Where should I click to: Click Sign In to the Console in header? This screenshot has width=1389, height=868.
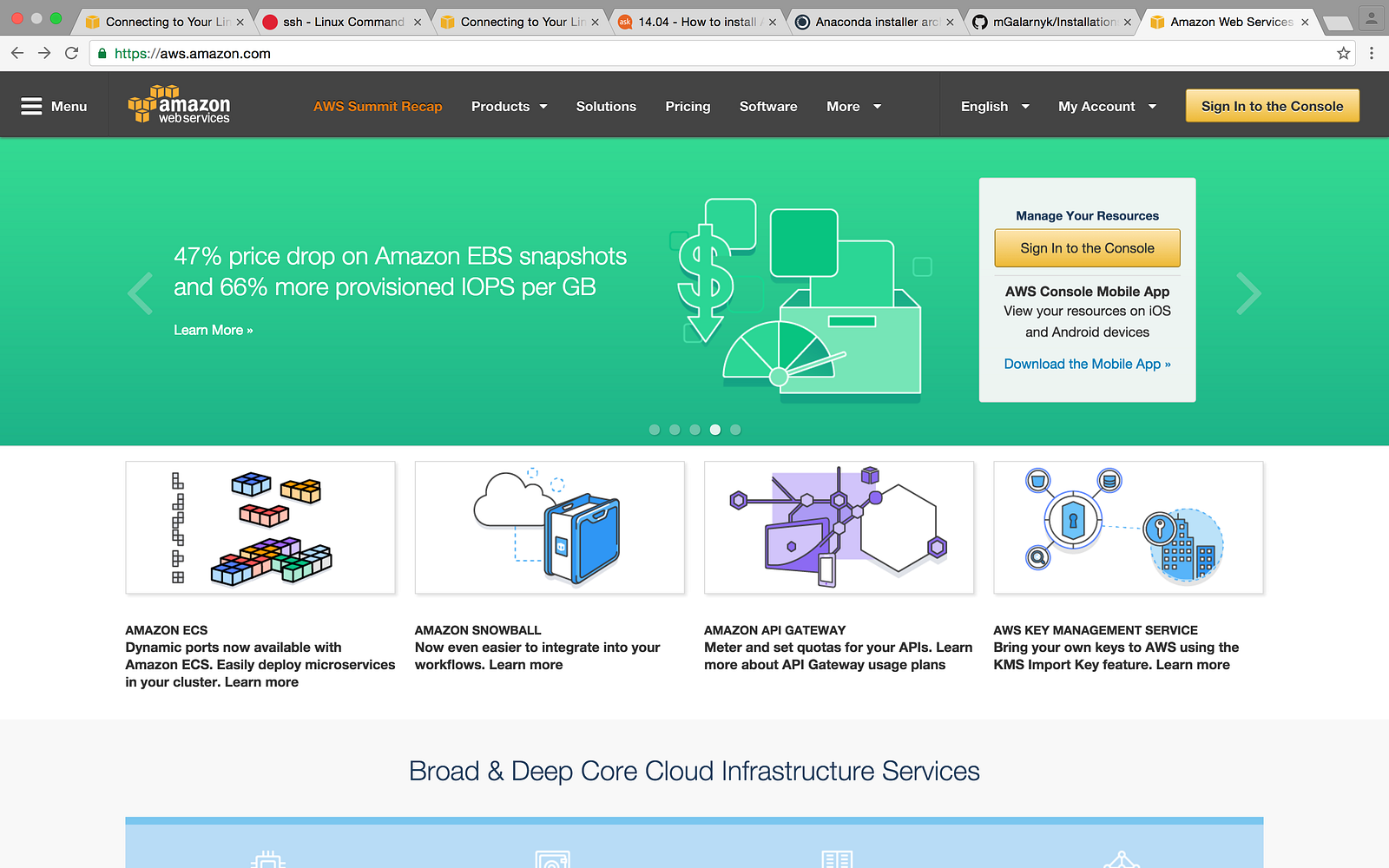tap(1272, 106)
